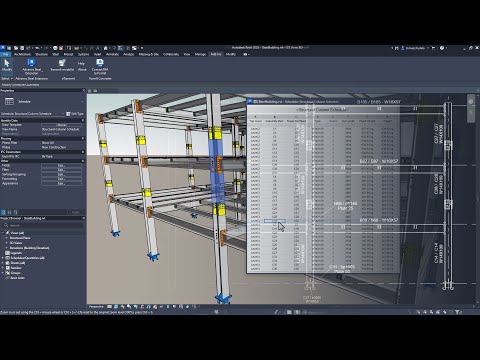This screenshot has width=480, height=360.
Task: Switch to the Manage ribbon tab
Action: (200, 54)
